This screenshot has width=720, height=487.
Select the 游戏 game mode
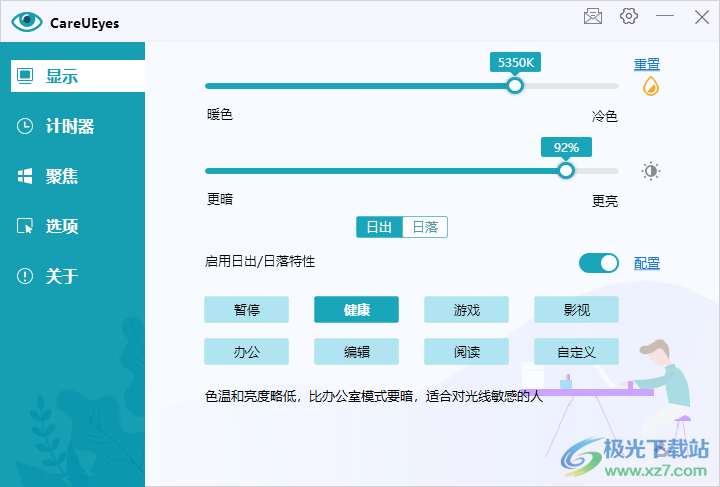tap(467, 309)
